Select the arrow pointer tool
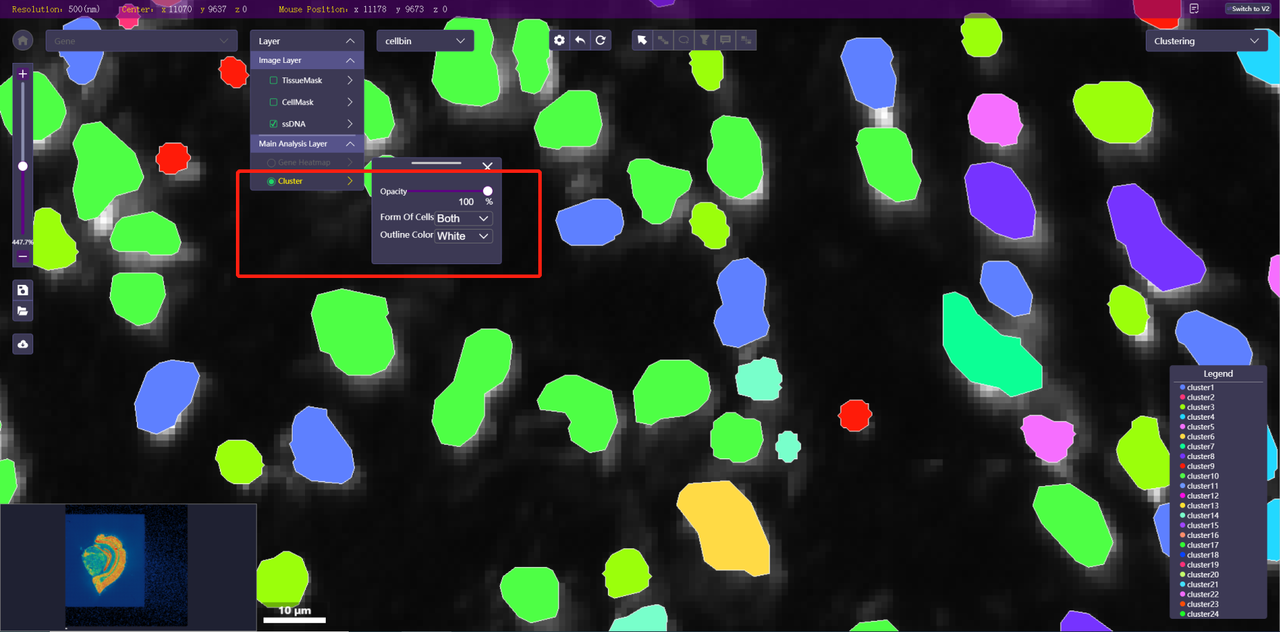Viewport: 1280px width, 632px height. pos(642,40)
